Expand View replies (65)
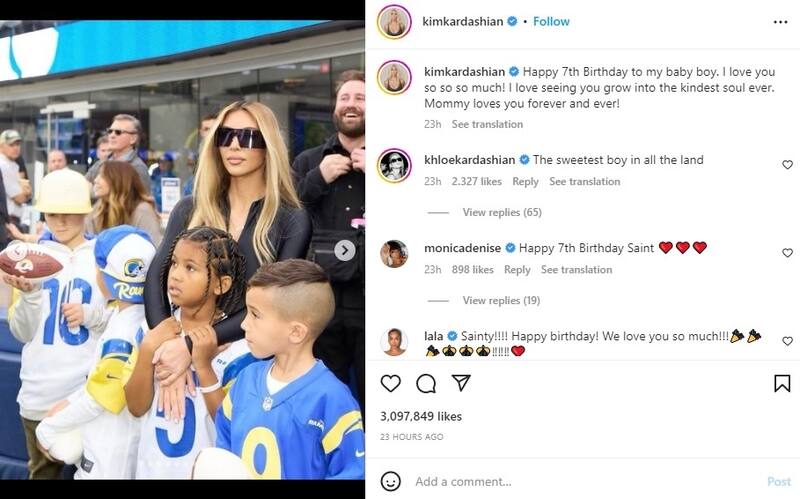800x499 pixels. pos(502,212)
